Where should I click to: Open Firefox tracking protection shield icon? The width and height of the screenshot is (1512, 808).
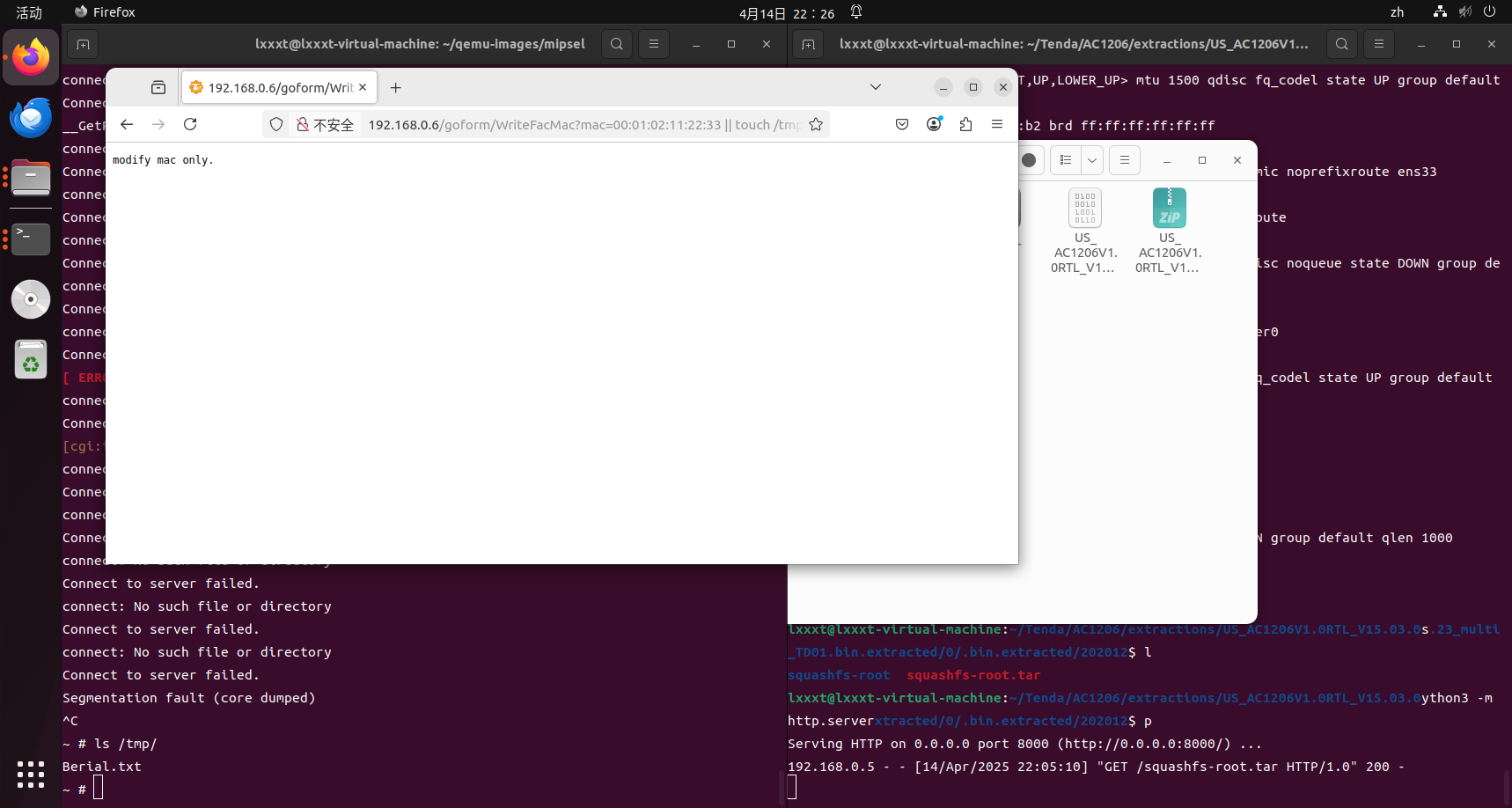(276, 125)
